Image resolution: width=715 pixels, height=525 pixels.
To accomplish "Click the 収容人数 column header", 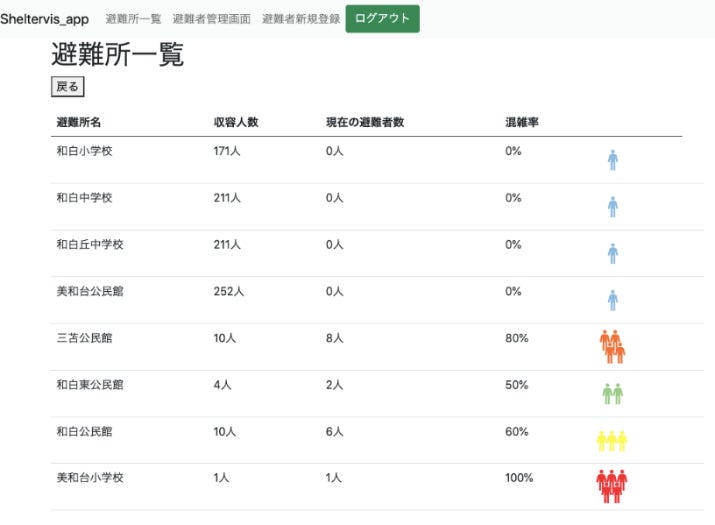I will [x=236, y=122].
